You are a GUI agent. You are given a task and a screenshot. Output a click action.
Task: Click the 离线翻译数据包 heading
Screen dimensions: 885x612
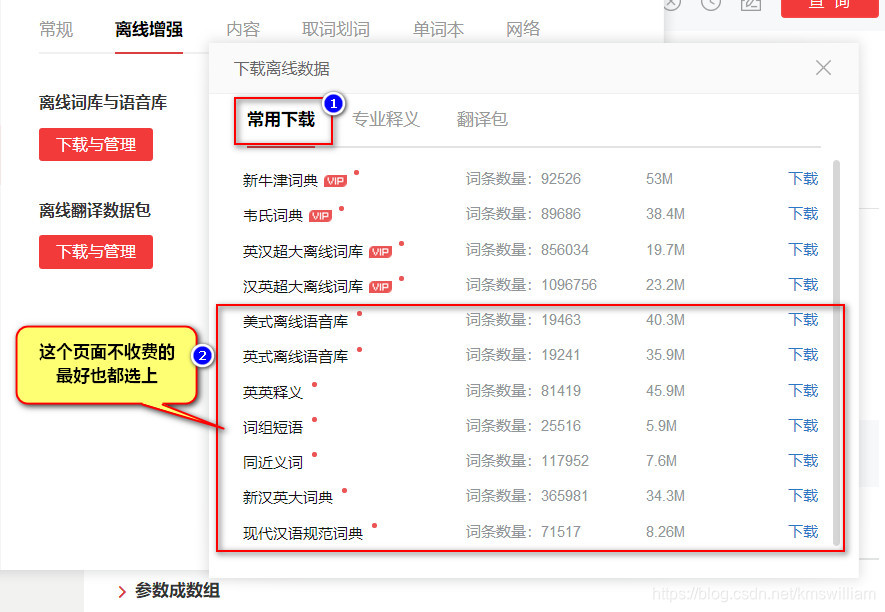95,210
